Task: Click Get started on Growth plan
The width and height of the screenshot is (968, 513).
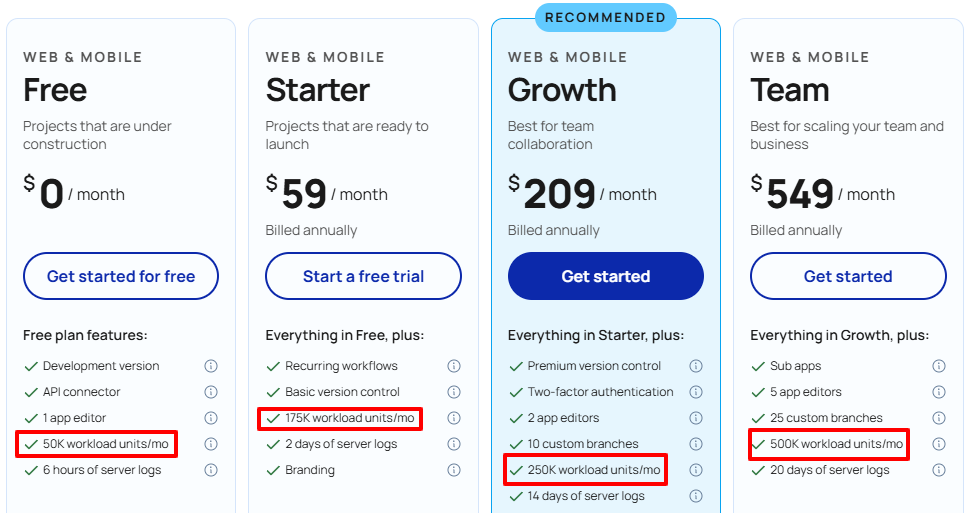Action: click(606, 276)
